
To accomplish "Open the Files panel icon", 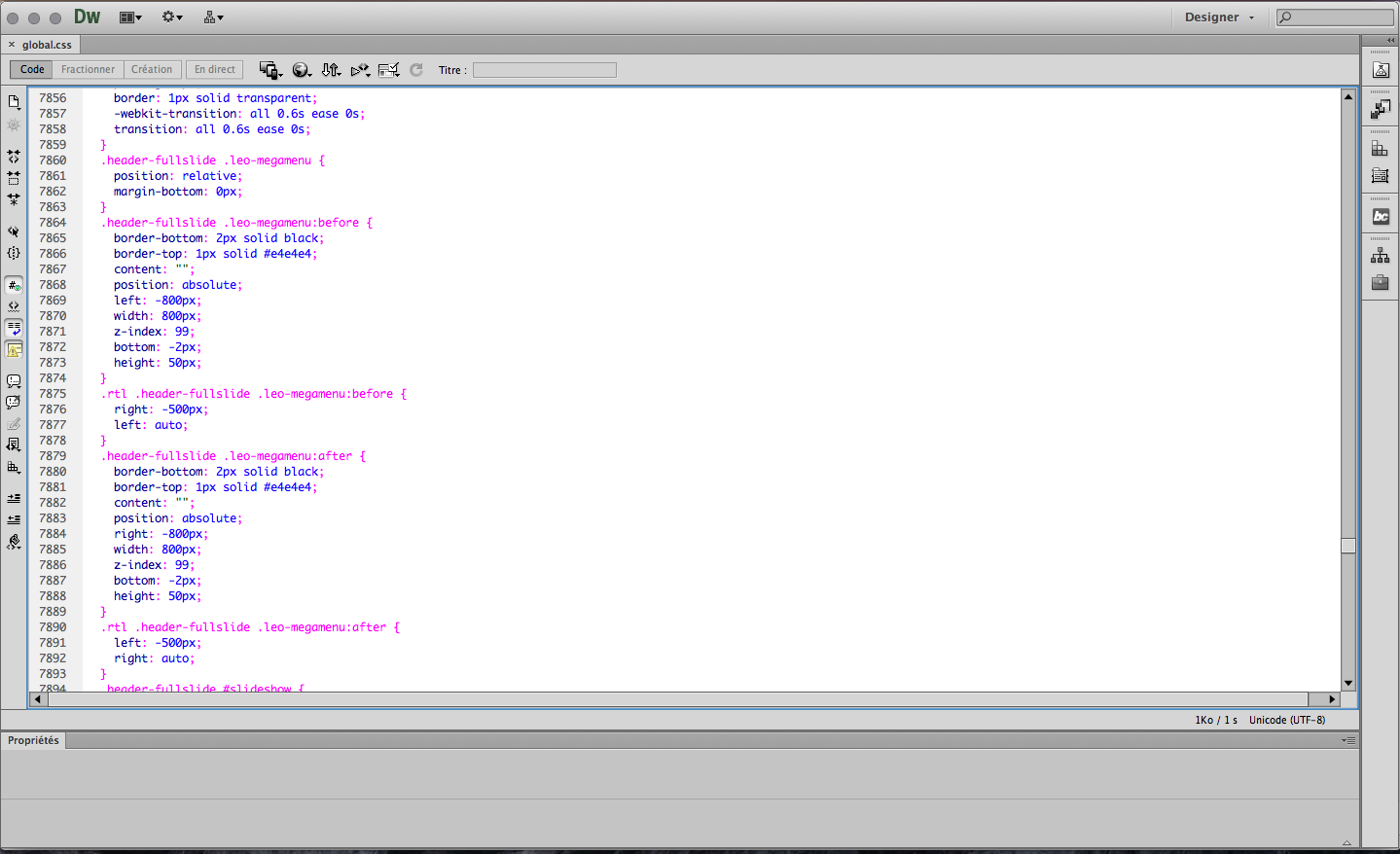I will 1381,256.
